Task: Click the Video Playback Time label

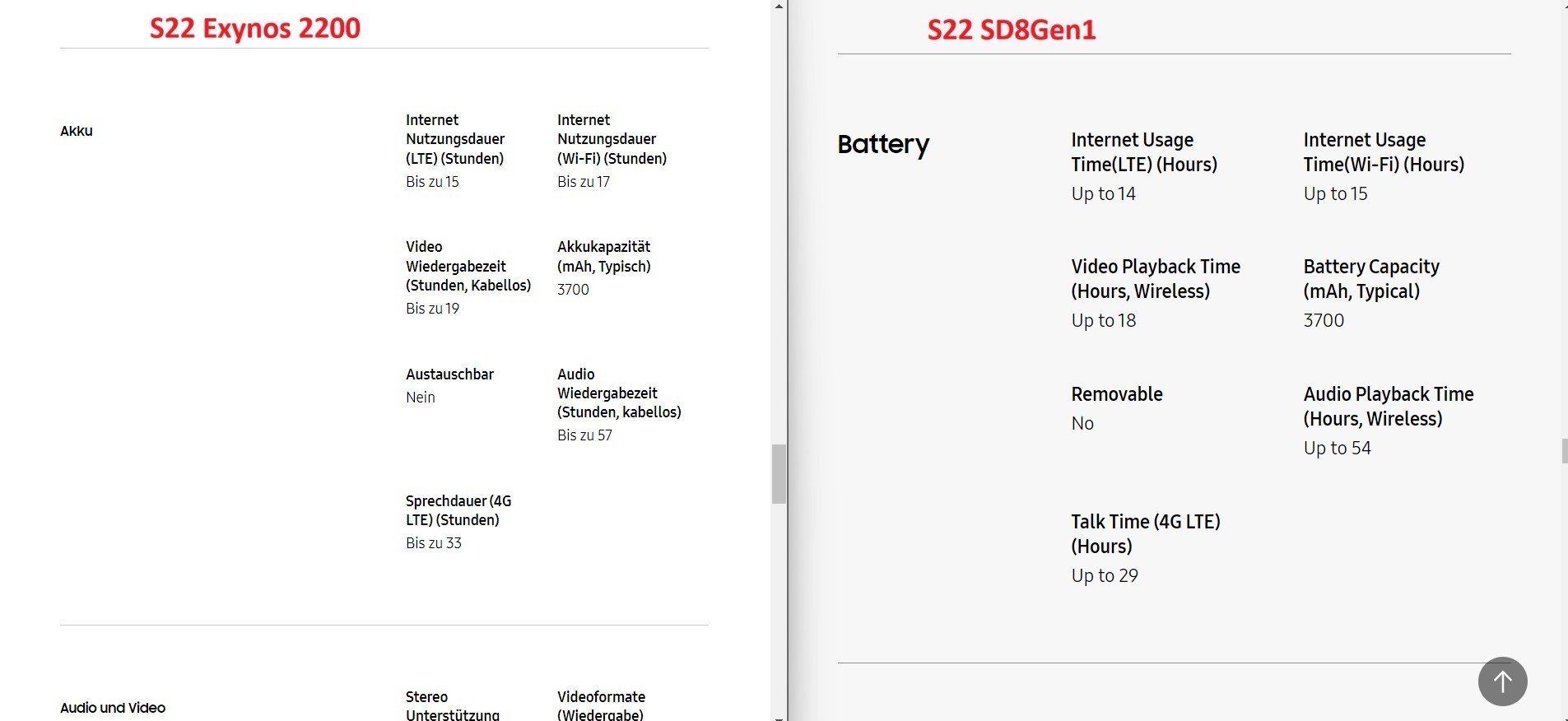Action: tap(1155, 279)
